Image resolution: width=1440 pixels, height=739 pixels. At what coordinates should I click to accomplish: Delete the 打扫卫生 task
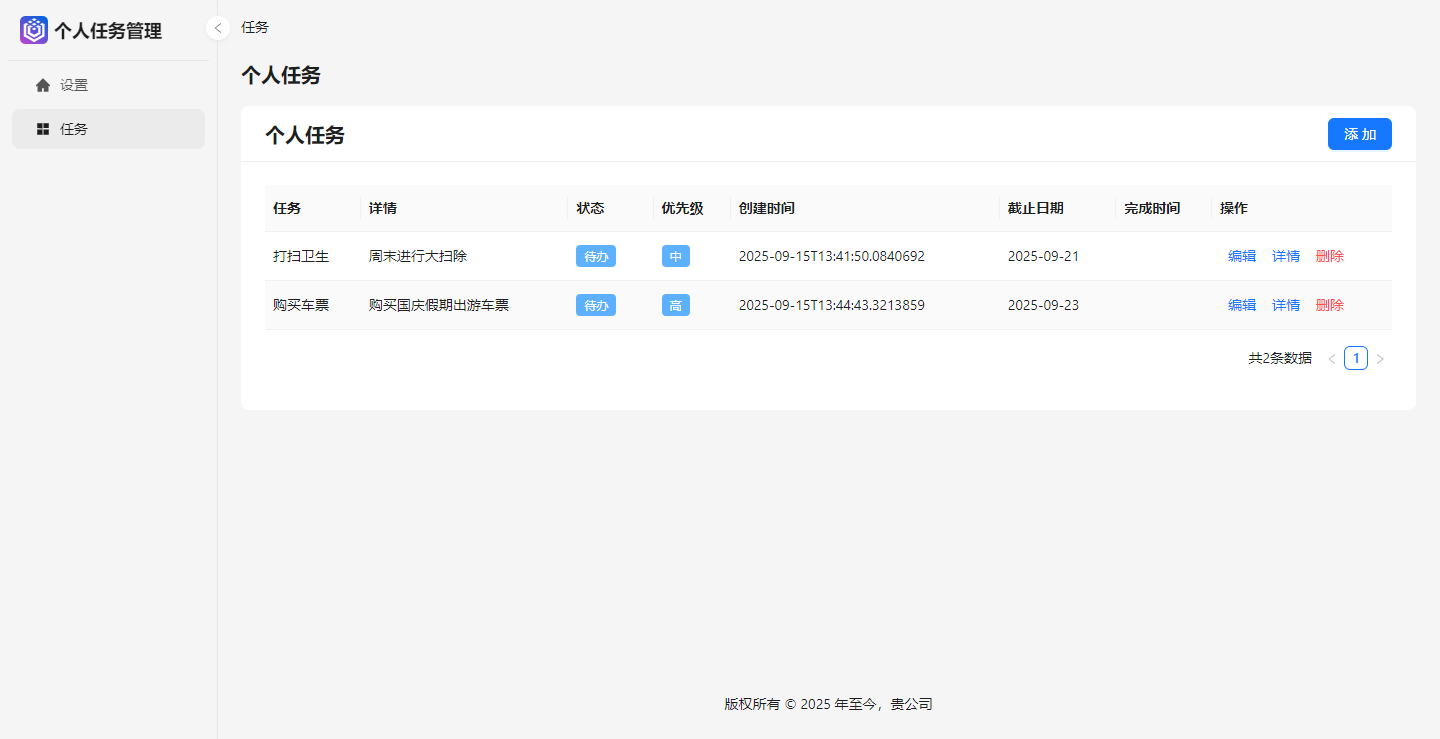(1329, 256)
